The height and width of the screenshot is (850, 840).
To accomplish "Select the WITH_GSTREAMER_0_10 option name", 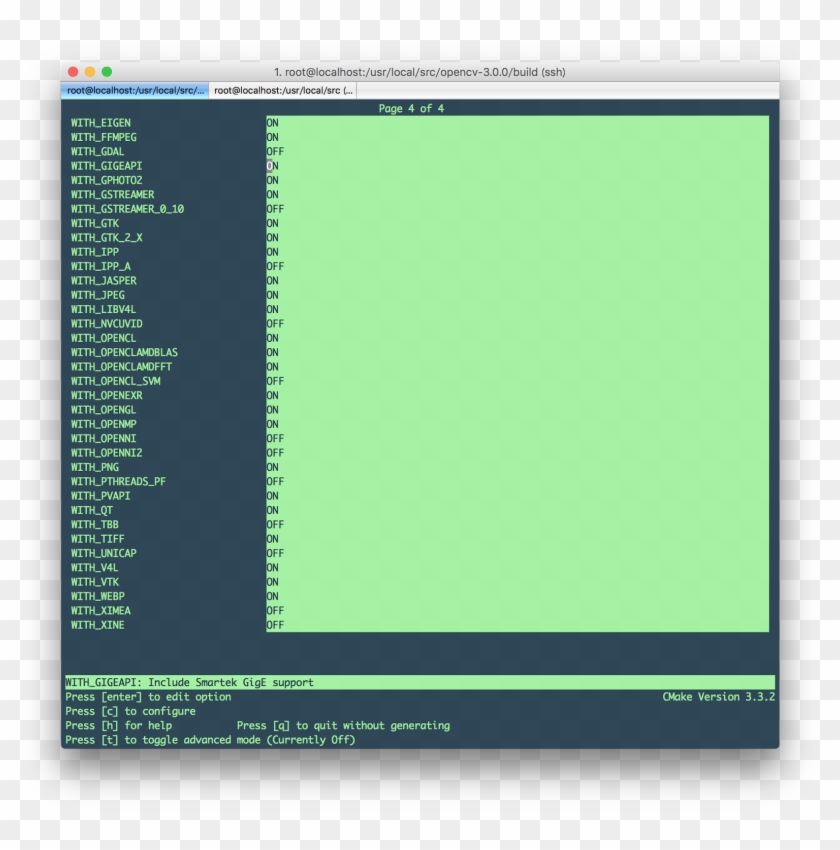I will 127,209.
